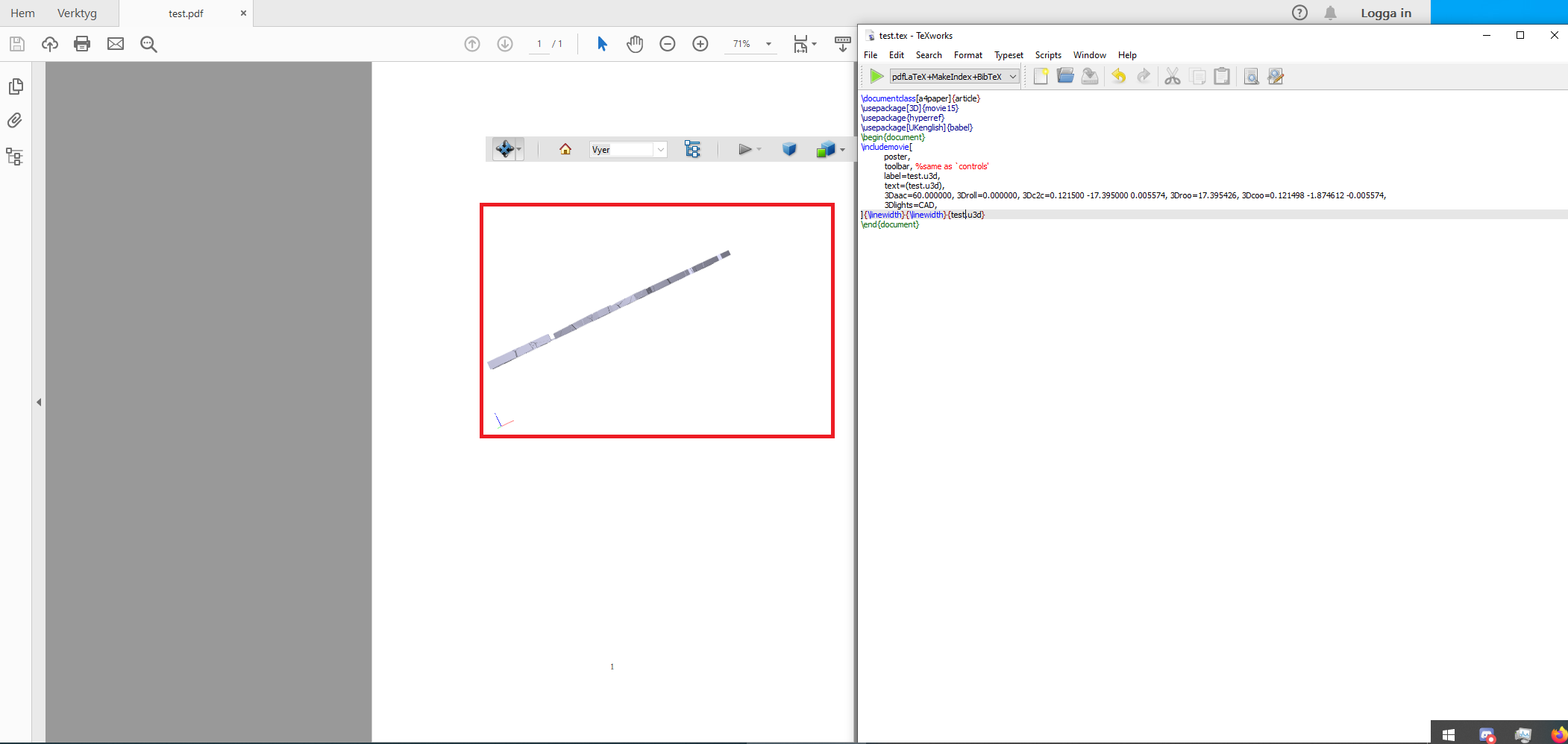The width and height of the screenshot is (1568, 744).
Task: Click the scrolling mode keyboard icon
Action: coord(843,44)
